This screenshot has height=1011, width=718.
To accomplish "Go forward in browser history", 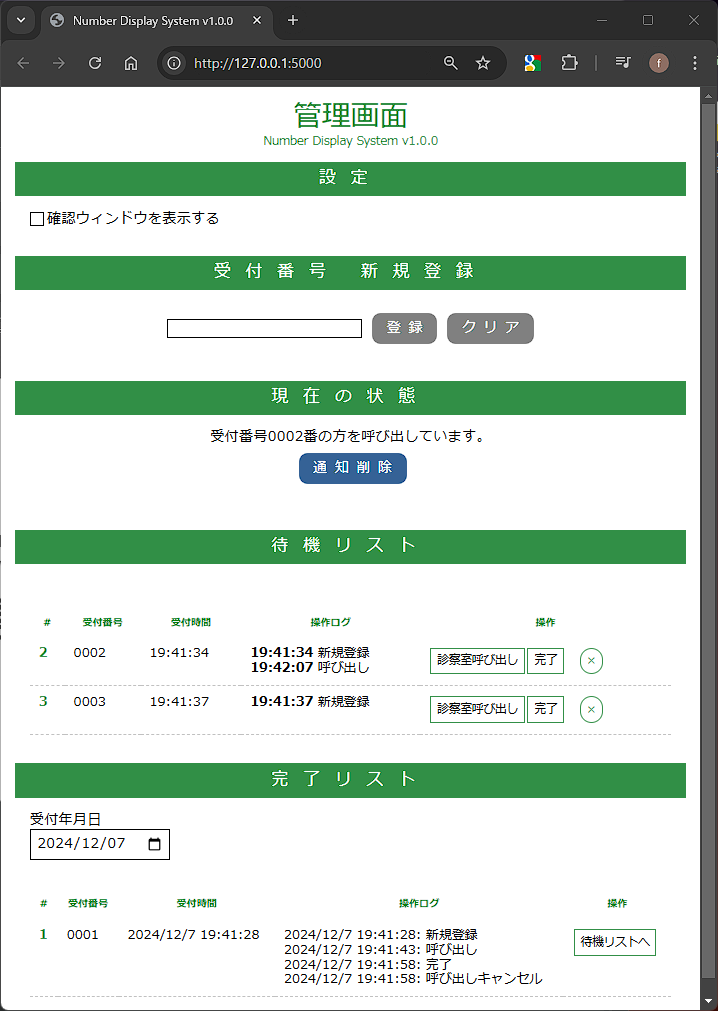I will pos(59,63).
